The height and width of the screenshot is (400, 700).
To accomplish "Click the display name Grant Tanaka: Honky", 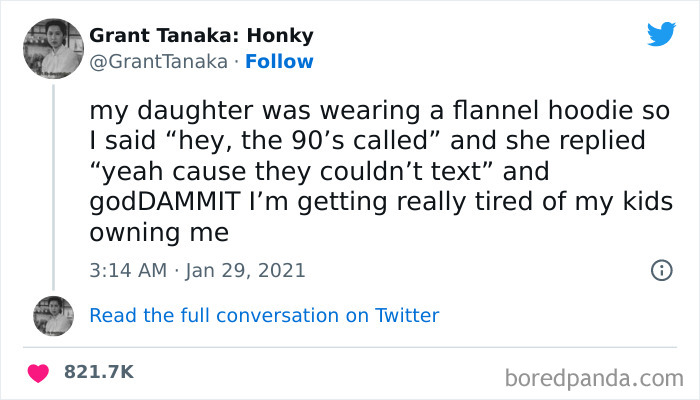I will pyautogui.click(x=201, y=36).
